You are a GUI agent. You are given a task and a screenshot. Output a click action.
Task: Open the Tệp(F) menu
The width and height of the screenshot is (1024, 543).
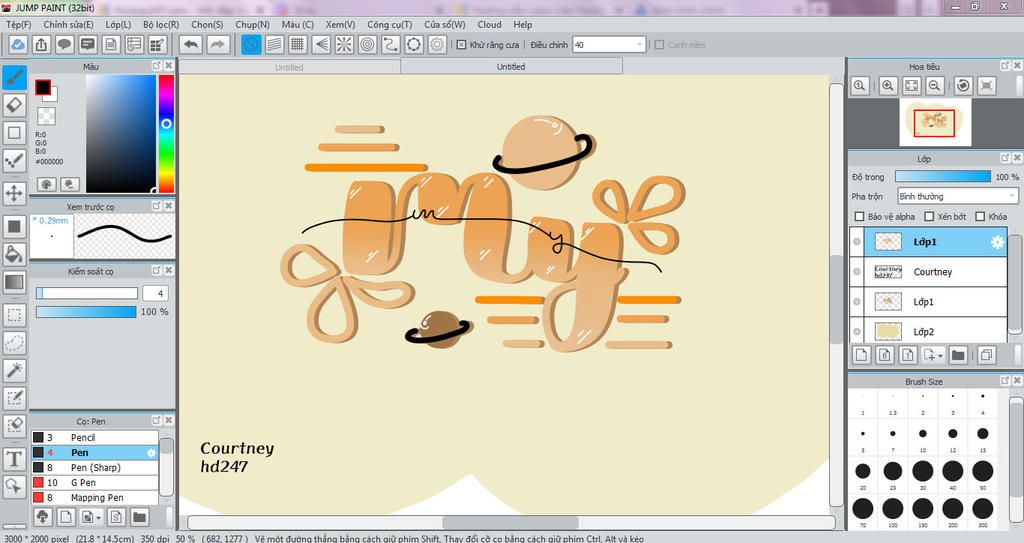coord(18,24)
